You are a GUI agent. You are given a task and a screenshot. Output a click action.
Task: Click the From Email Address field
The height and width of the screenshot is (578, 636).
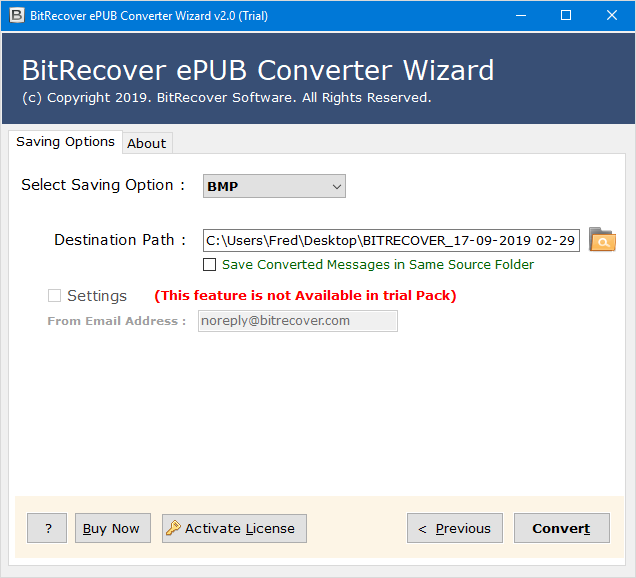[x=297, y=321]
